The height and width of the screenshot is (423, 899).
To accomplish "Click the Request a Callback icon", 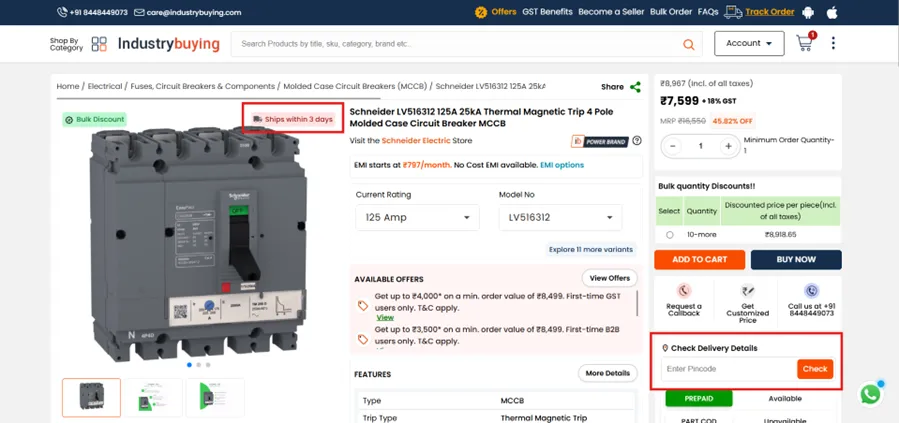I will tap(684, 291).
